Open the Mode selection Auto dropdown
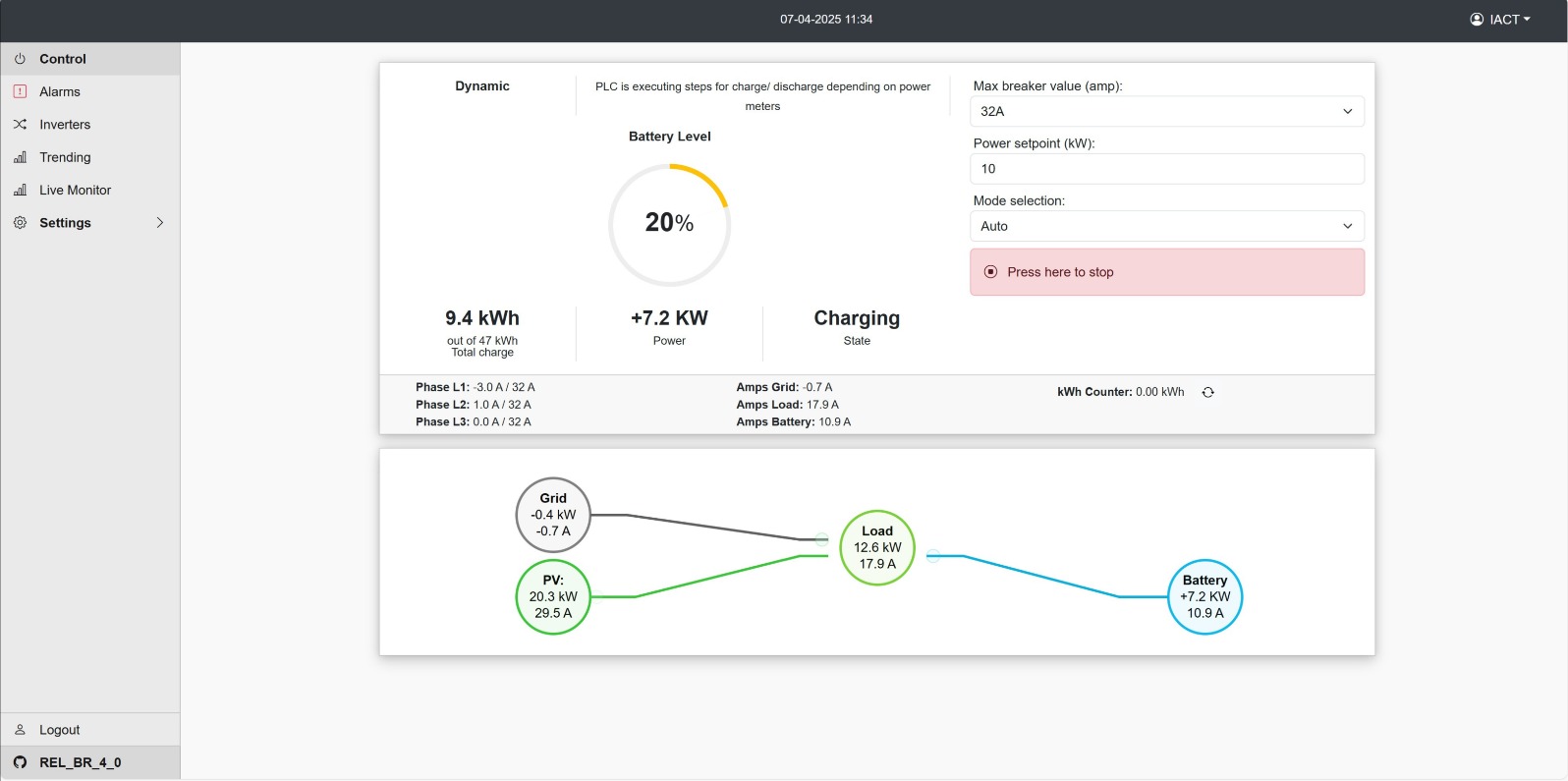The image size is (1568, 781). point(1167,226)
